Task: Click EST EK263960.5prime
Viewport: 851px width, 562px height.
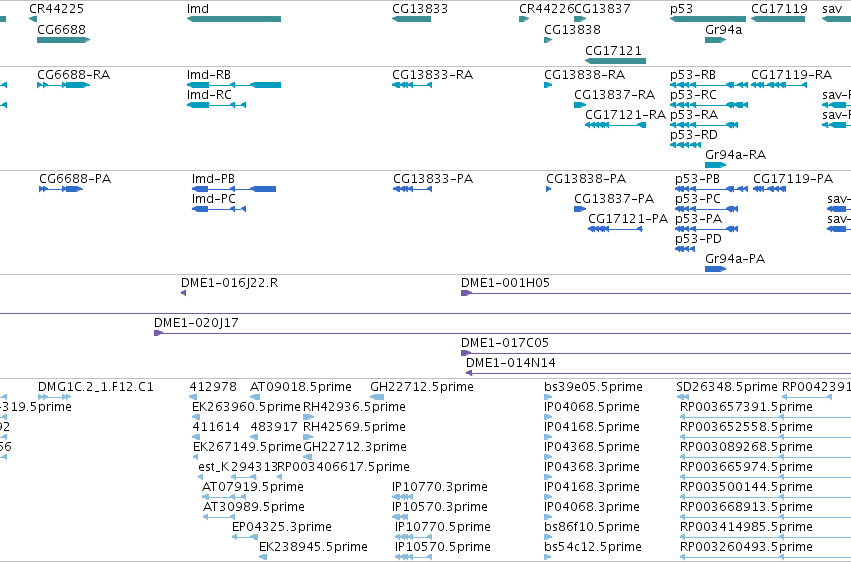Action: click(196, 417)
